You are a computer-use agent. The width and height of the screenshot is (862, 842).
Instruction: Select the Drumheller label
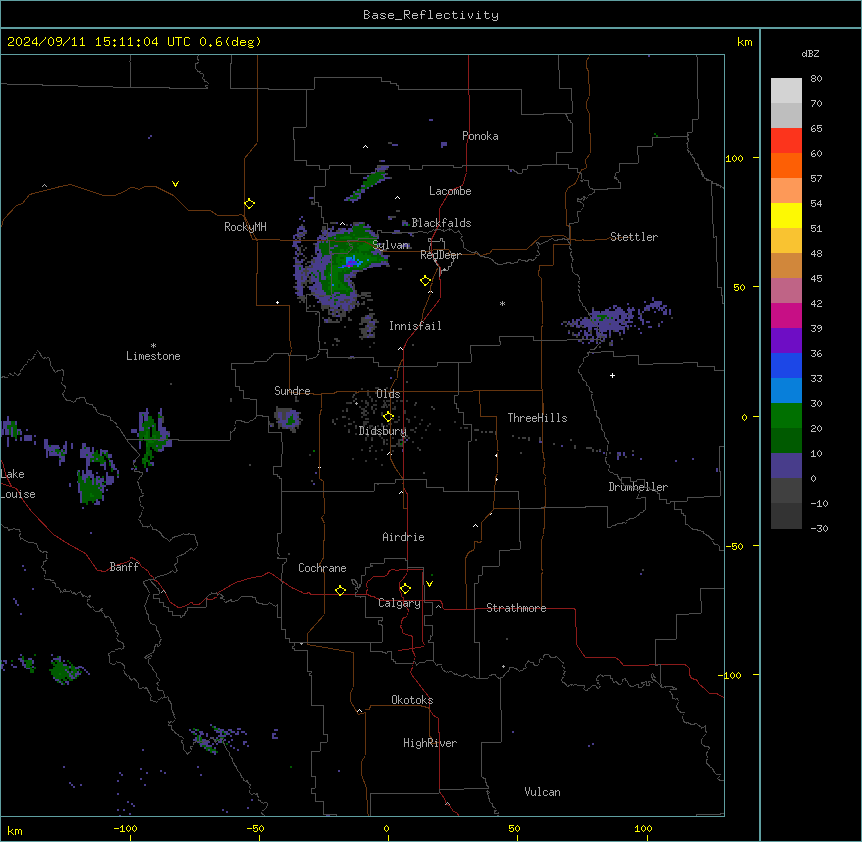pyautogui.click(x=638, y=487)
